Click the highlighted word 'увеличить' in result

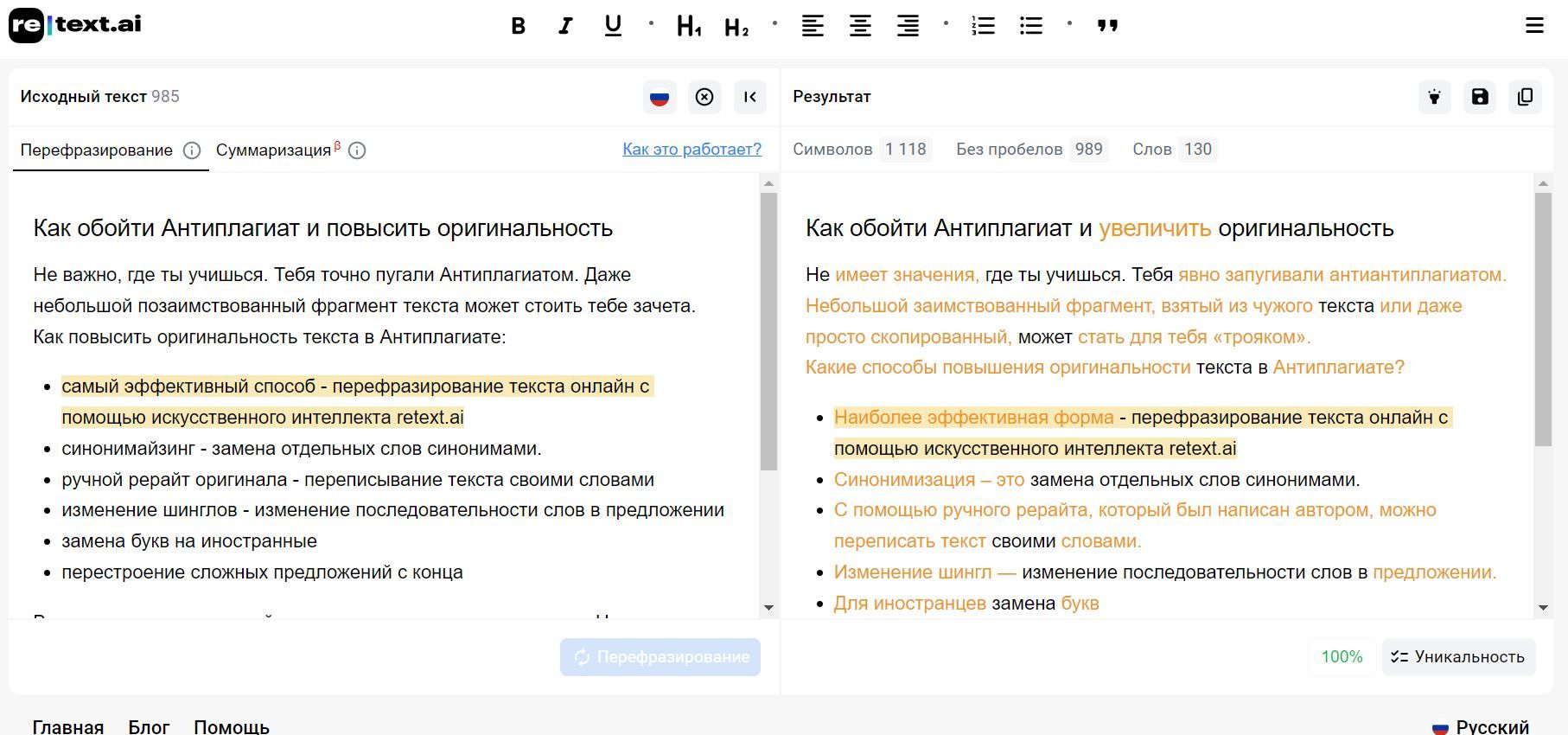[x=1155, y=228]
